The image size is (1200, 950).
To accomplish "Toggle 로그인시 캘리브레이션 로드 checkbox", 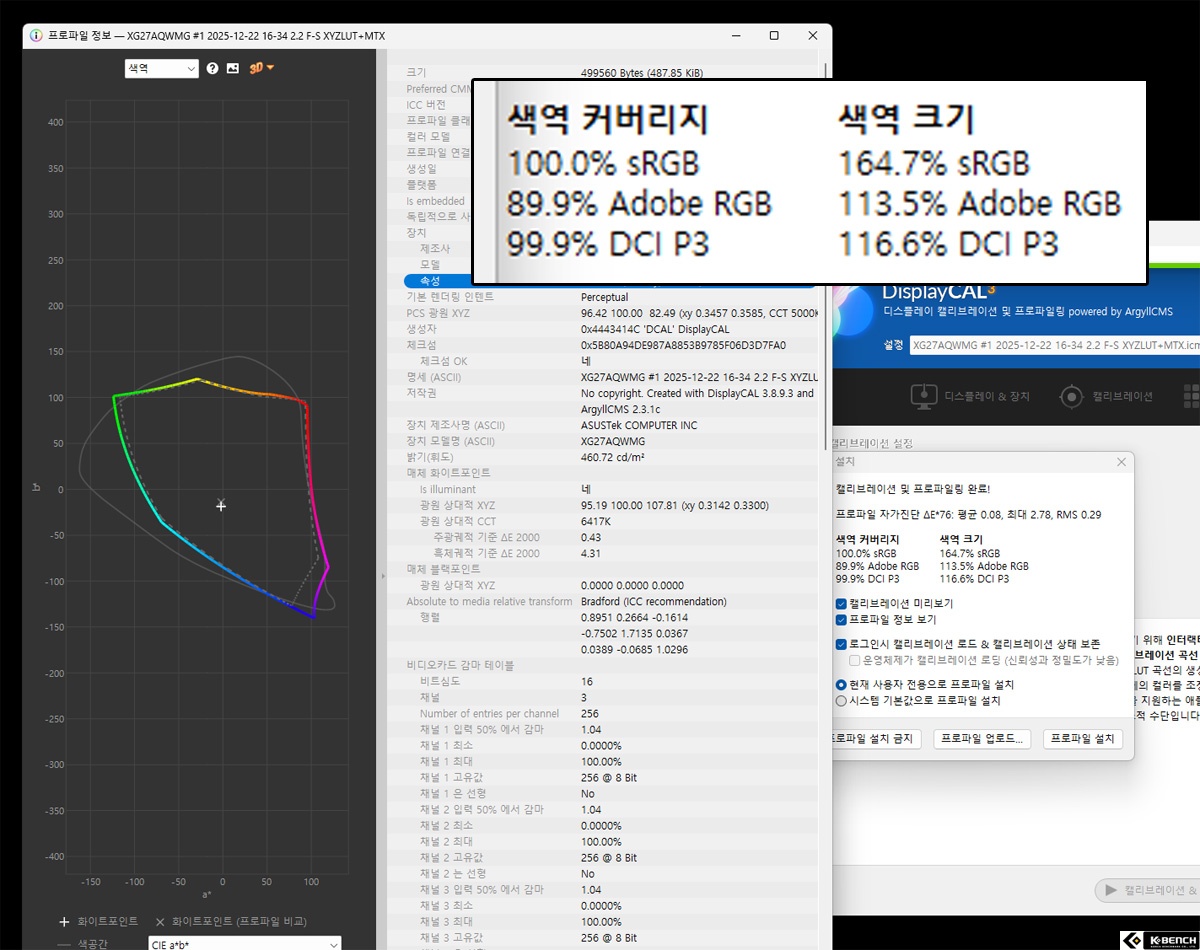I will (x=841, y=644).
